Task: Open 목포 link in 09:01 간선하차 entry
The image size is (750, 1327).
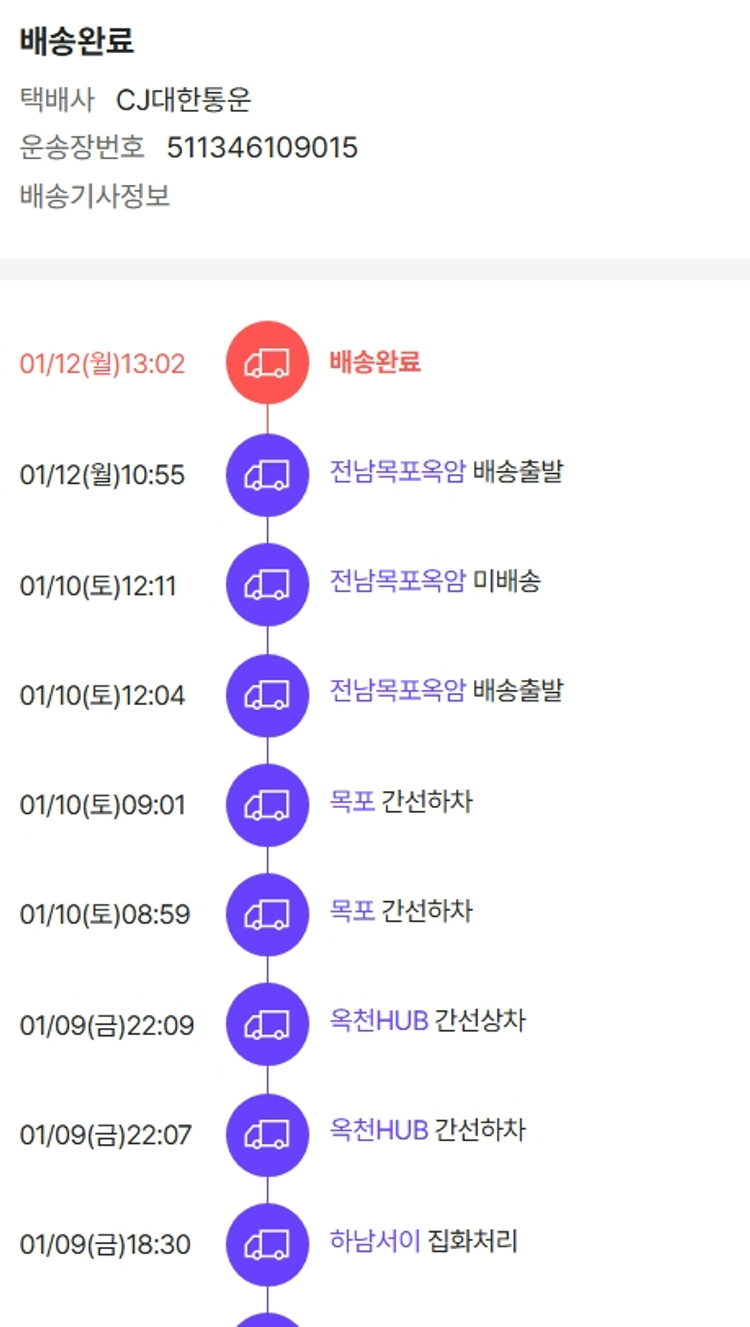Action: tap(352, 802)
